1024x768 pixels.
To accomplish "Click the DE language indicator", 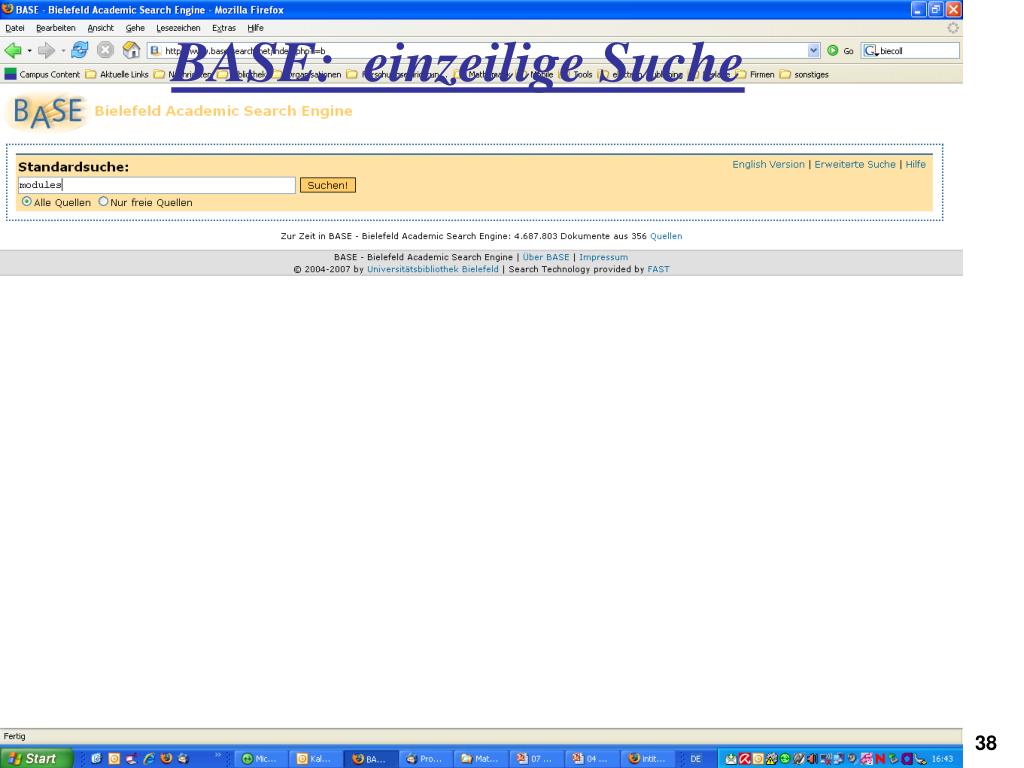I will tap(696, 759).
